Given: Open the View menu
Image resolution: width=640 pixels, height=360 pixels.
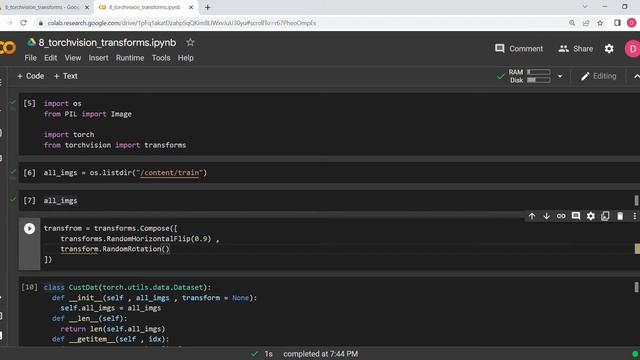Looking at the screenshot, I should coord(73,58).
